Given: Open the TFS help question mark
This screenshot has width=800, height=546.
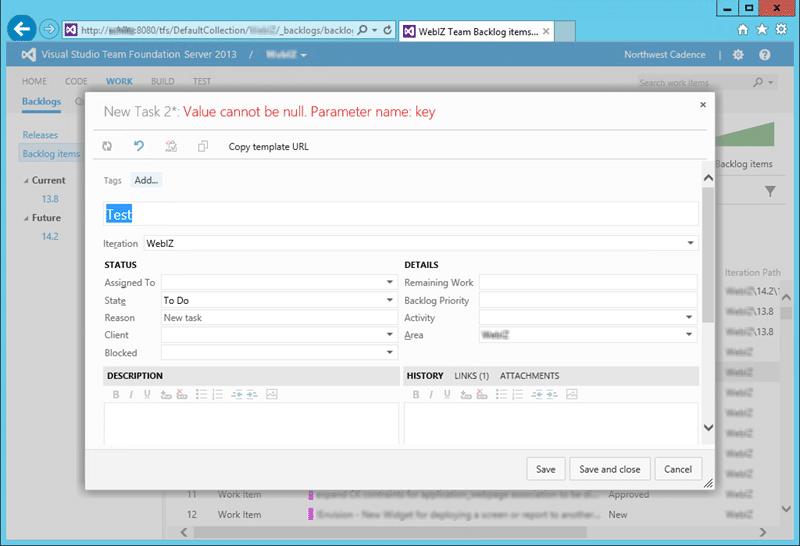Looking at the screenshot, I should click(764, 55).
